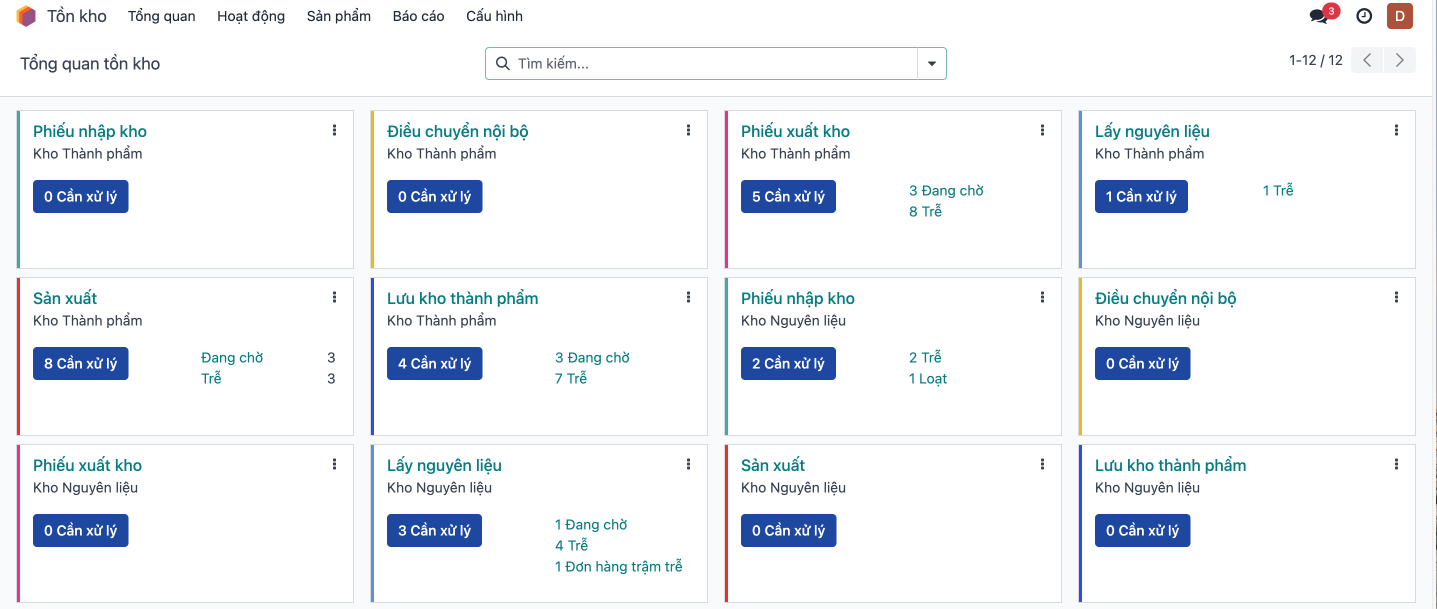Screen dimensions: 1437x609
Task: Click 4 Cần xử lý button
Action: (x=434, y=364)
